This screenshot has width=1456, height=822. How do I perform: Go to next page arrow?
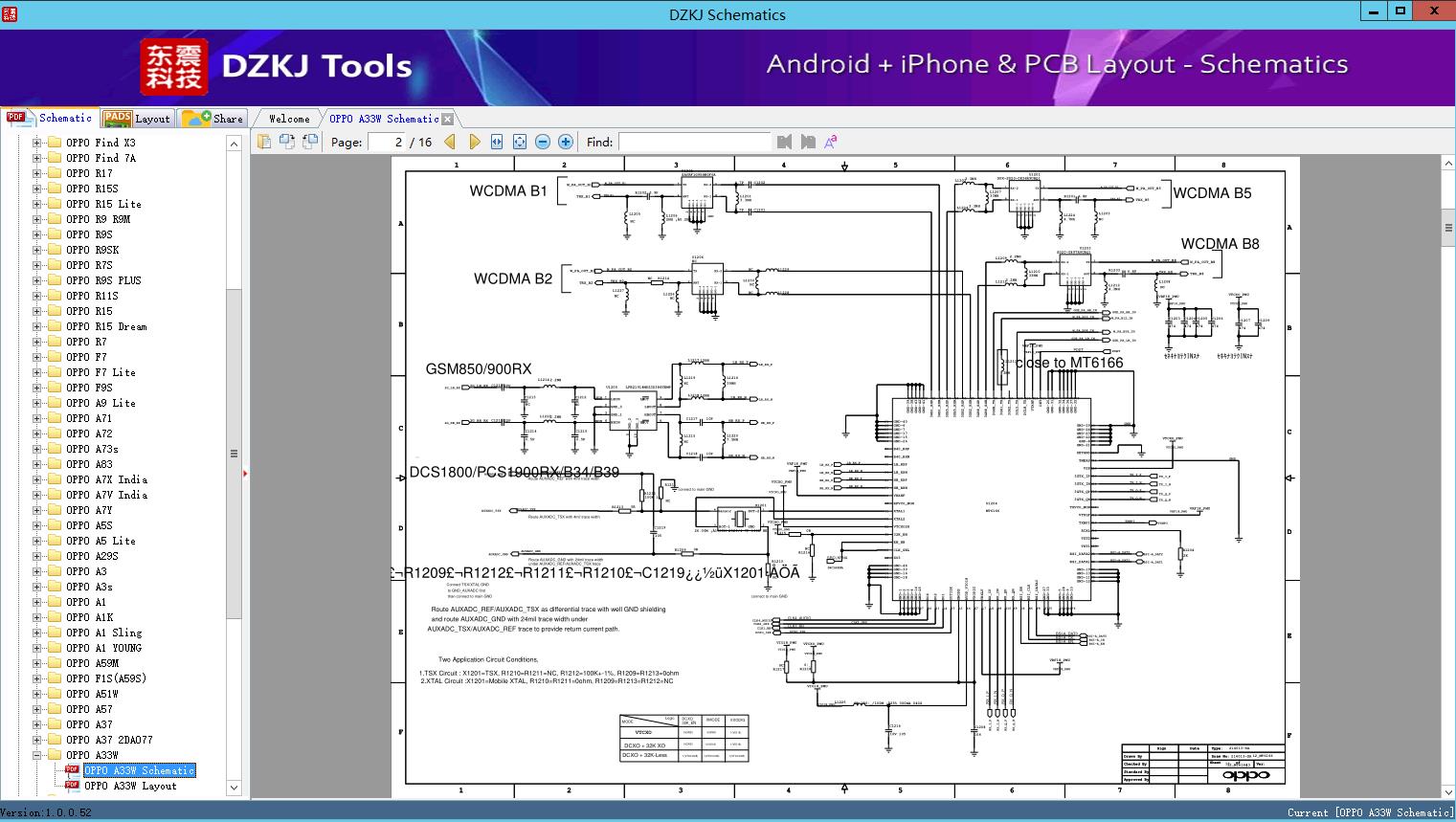click(474, 142)
